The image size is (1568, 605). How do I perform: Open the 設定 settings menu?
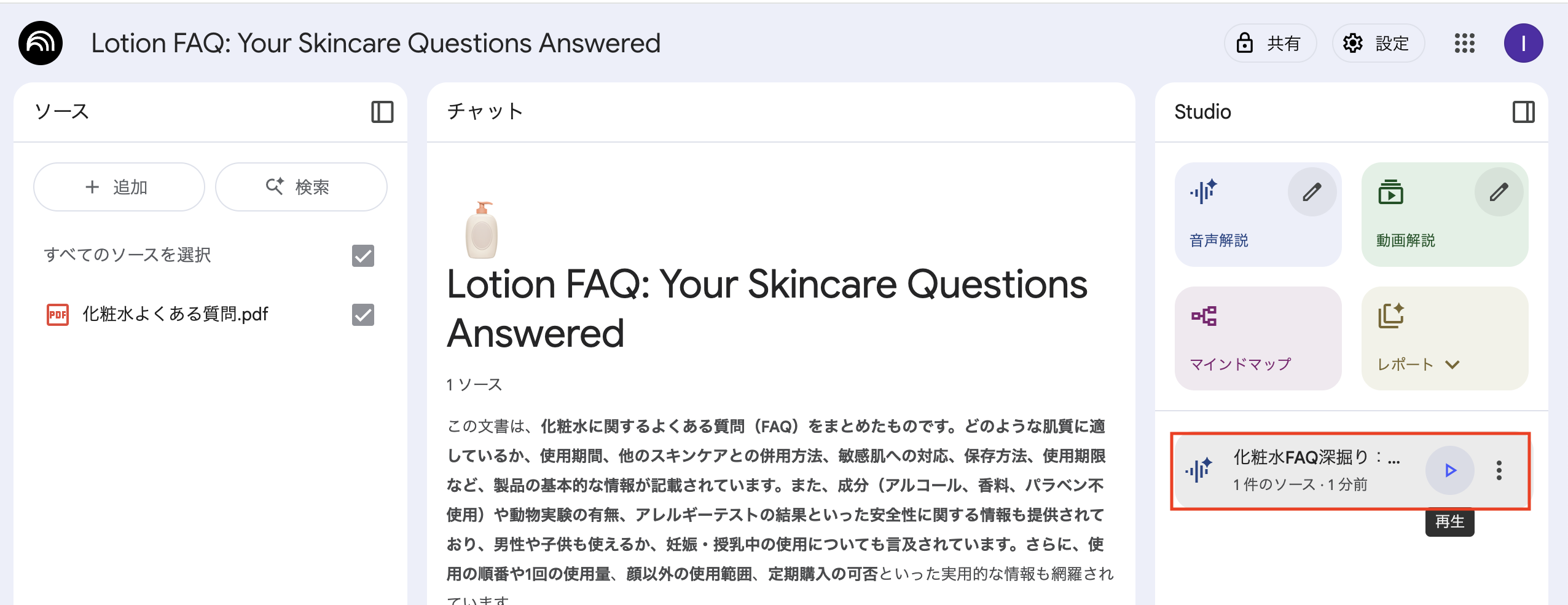tap(1378, 43)
